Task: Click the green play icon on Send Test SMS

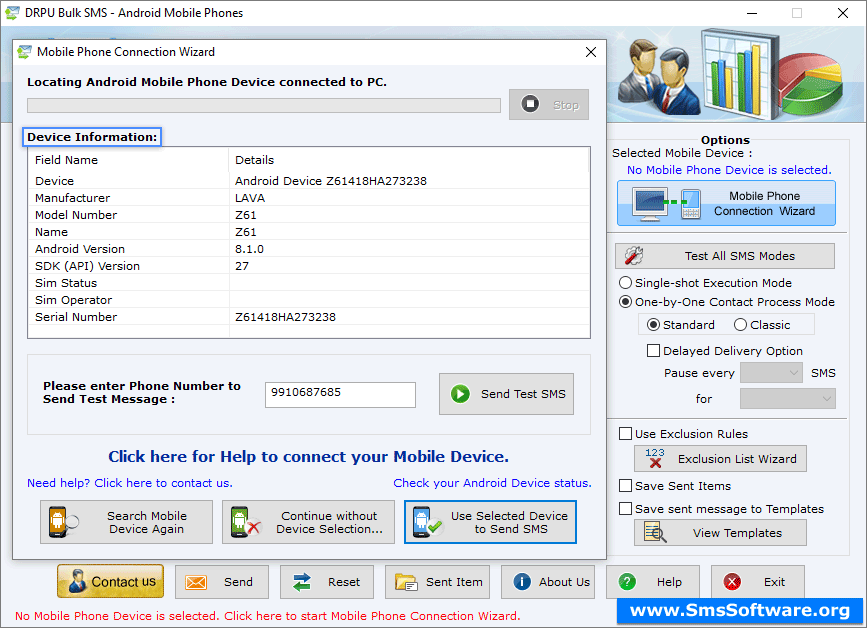Action: 460,394
